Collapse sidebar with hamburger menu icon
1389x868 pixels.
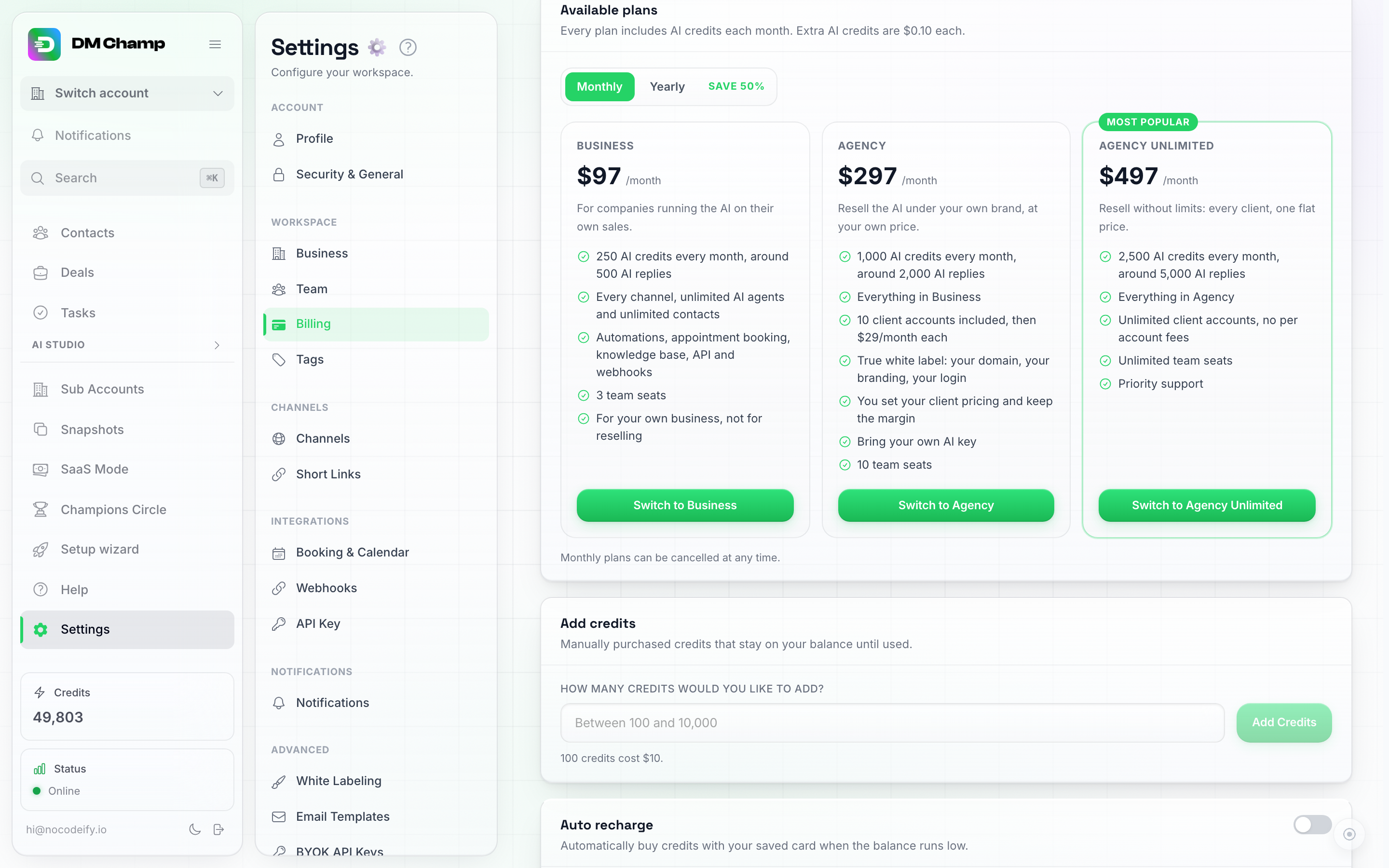point(215,44)
